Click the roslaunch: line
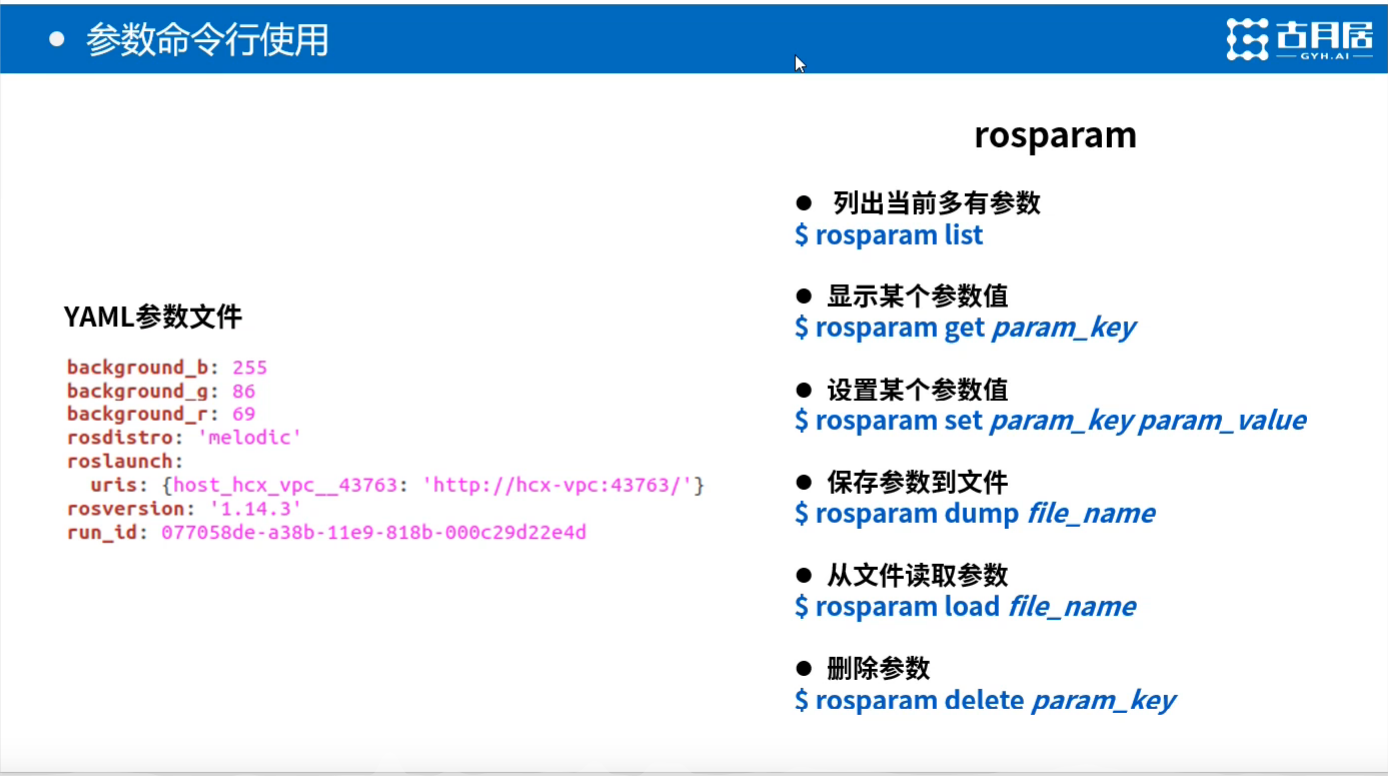Screen dimensions: 1388x776 coord(126,461)
